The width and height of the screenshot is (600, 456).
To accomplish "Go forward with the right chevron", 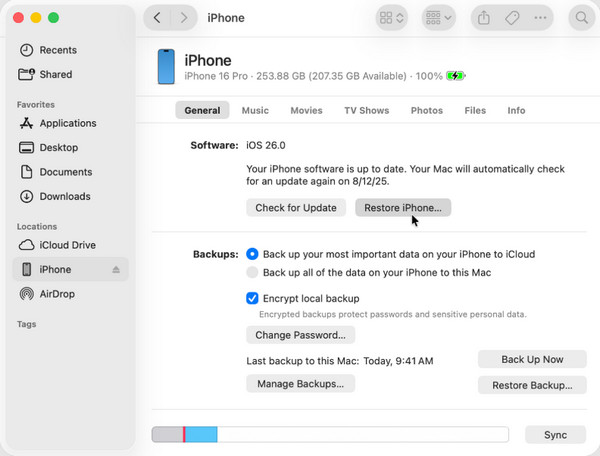I will (184, 18).
